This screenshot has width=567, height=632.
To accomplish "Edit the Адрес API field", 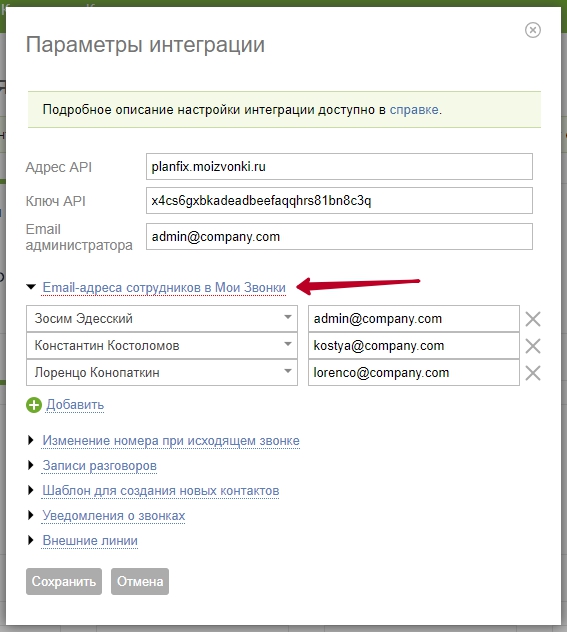I will click(339, 166).
